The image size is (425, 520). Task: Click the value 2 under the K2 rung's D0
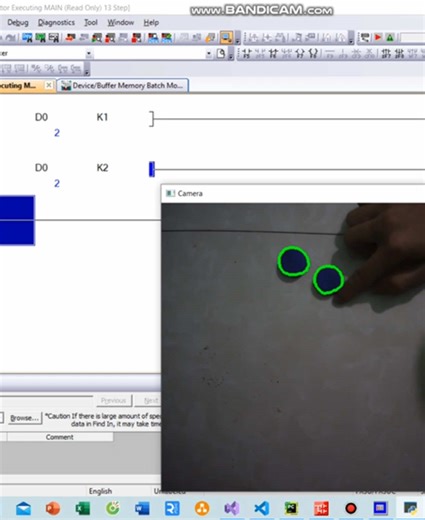pos(57,183)
